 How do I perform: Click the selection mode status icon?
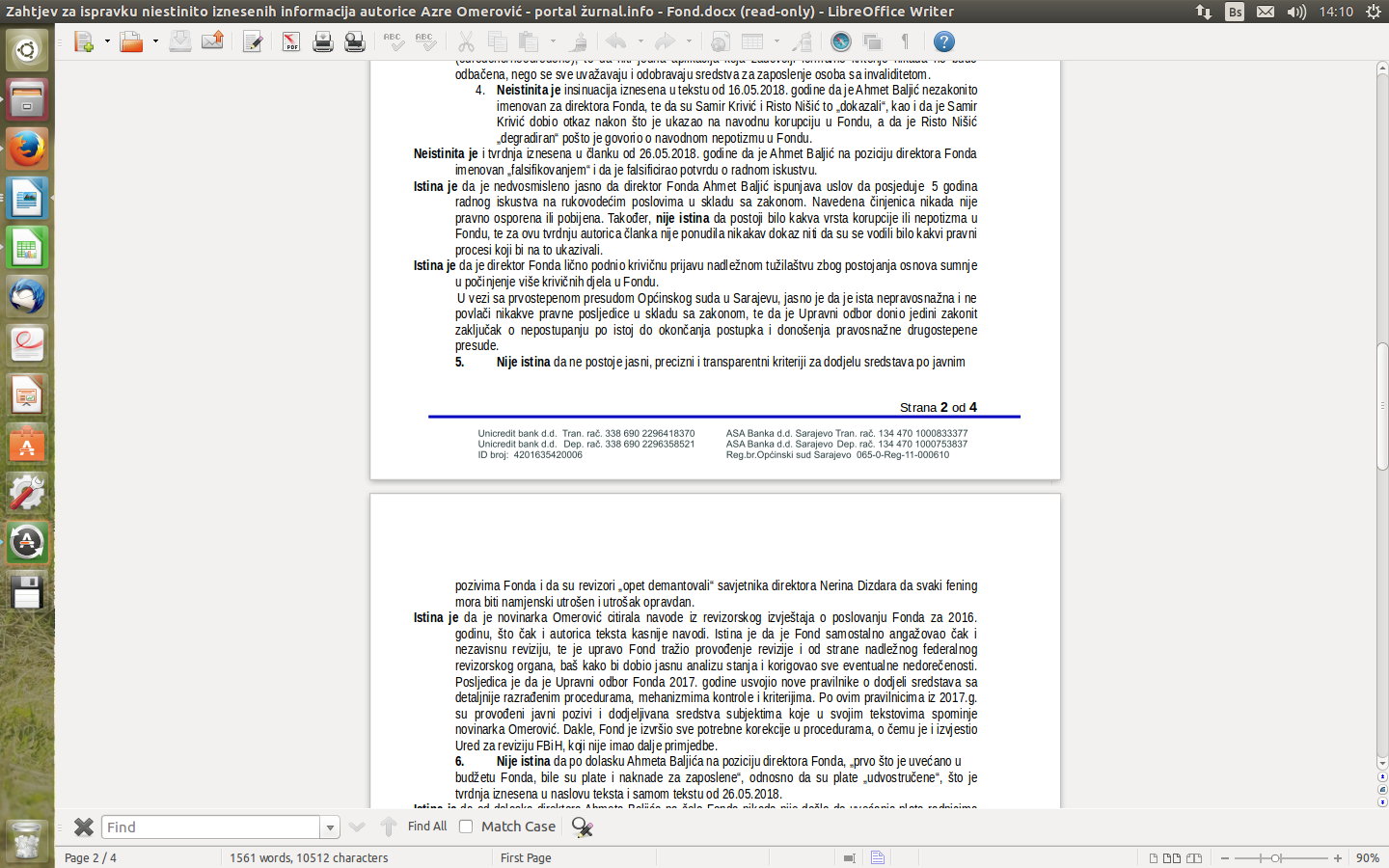(849, 857)
